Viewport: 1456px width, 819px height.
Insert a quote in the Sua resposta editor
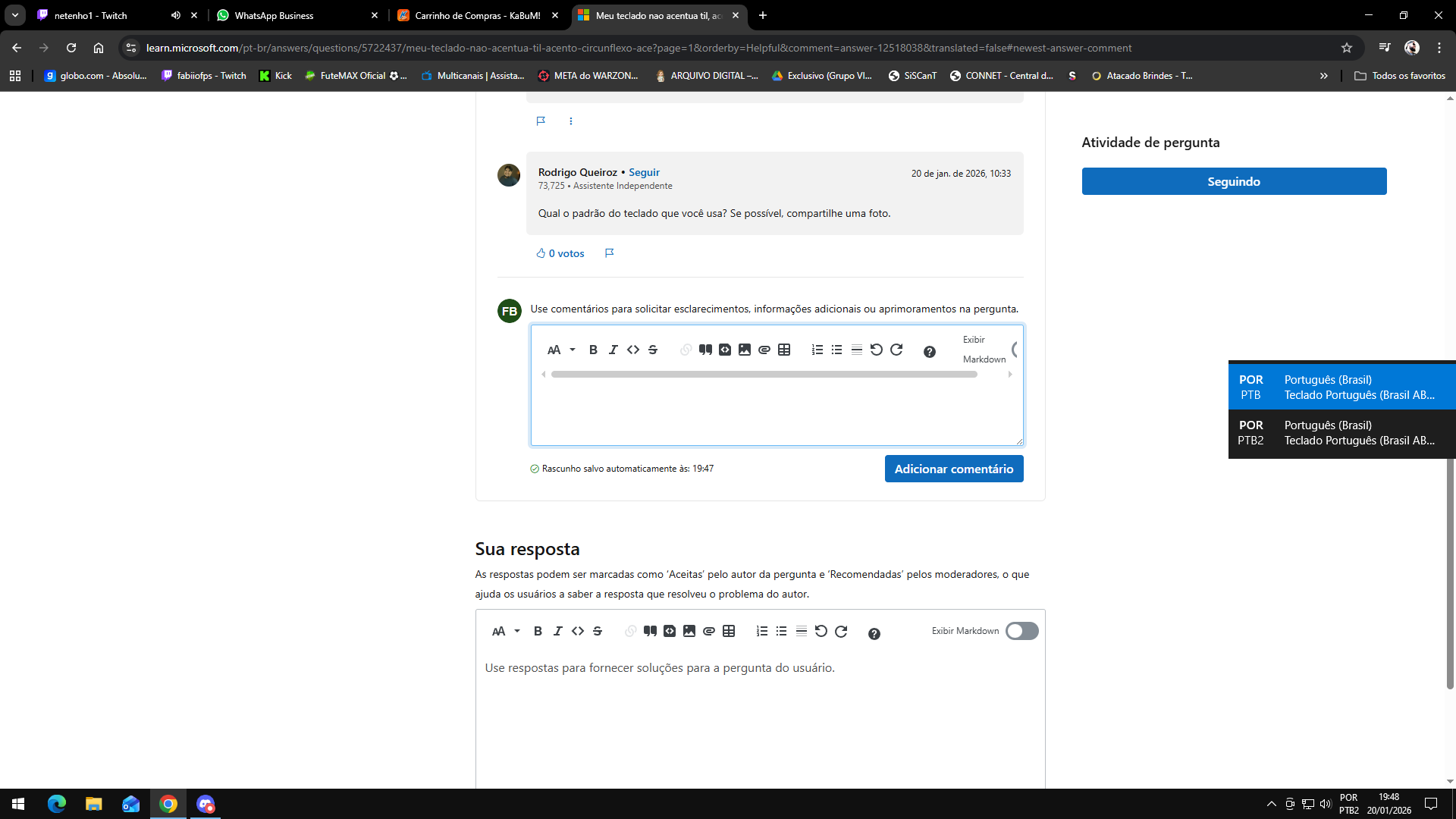coord(650,631)
